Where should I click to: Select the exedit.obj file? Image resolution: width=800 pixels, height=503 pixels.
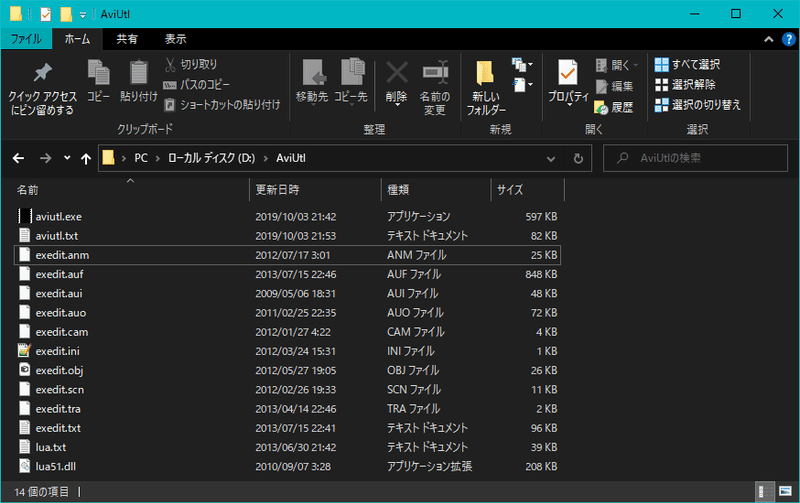pos(287,370)
